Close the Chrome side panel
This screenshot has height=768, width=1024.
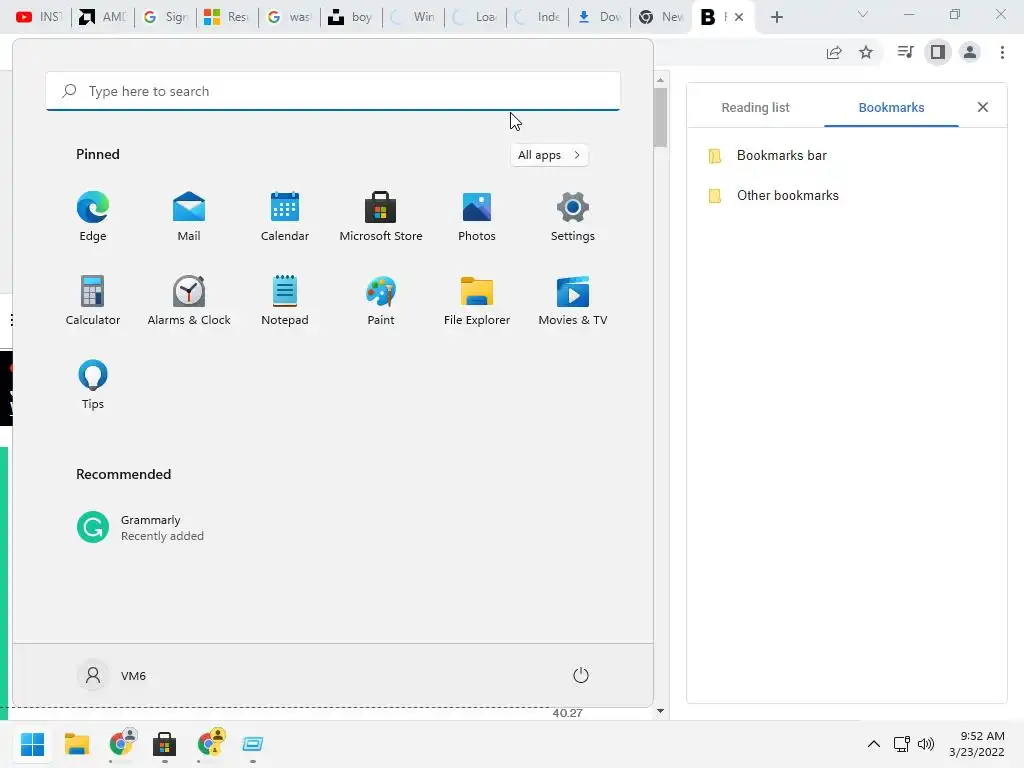click(982, 107)
